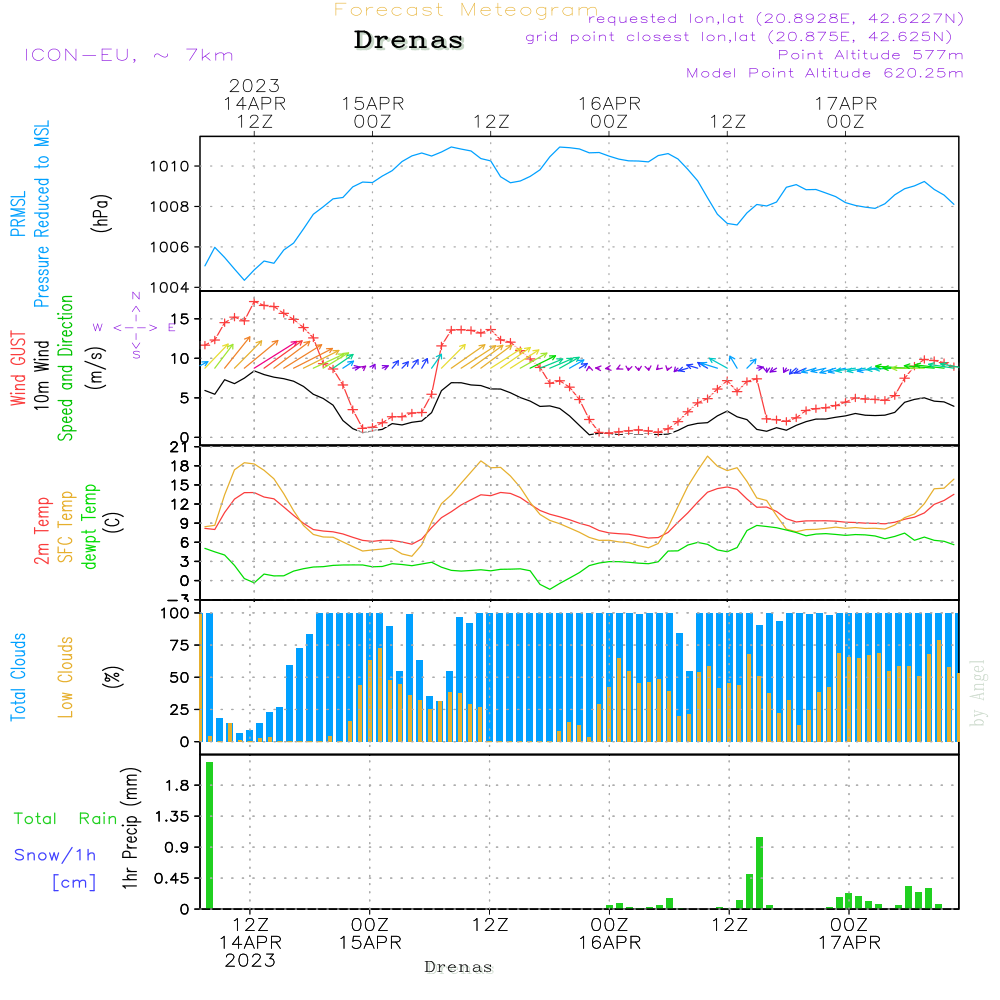This screenshot has height=1000, width=1000.
Task: Click the dewpt Temp axis label
Action: click(x=90, y=527)
